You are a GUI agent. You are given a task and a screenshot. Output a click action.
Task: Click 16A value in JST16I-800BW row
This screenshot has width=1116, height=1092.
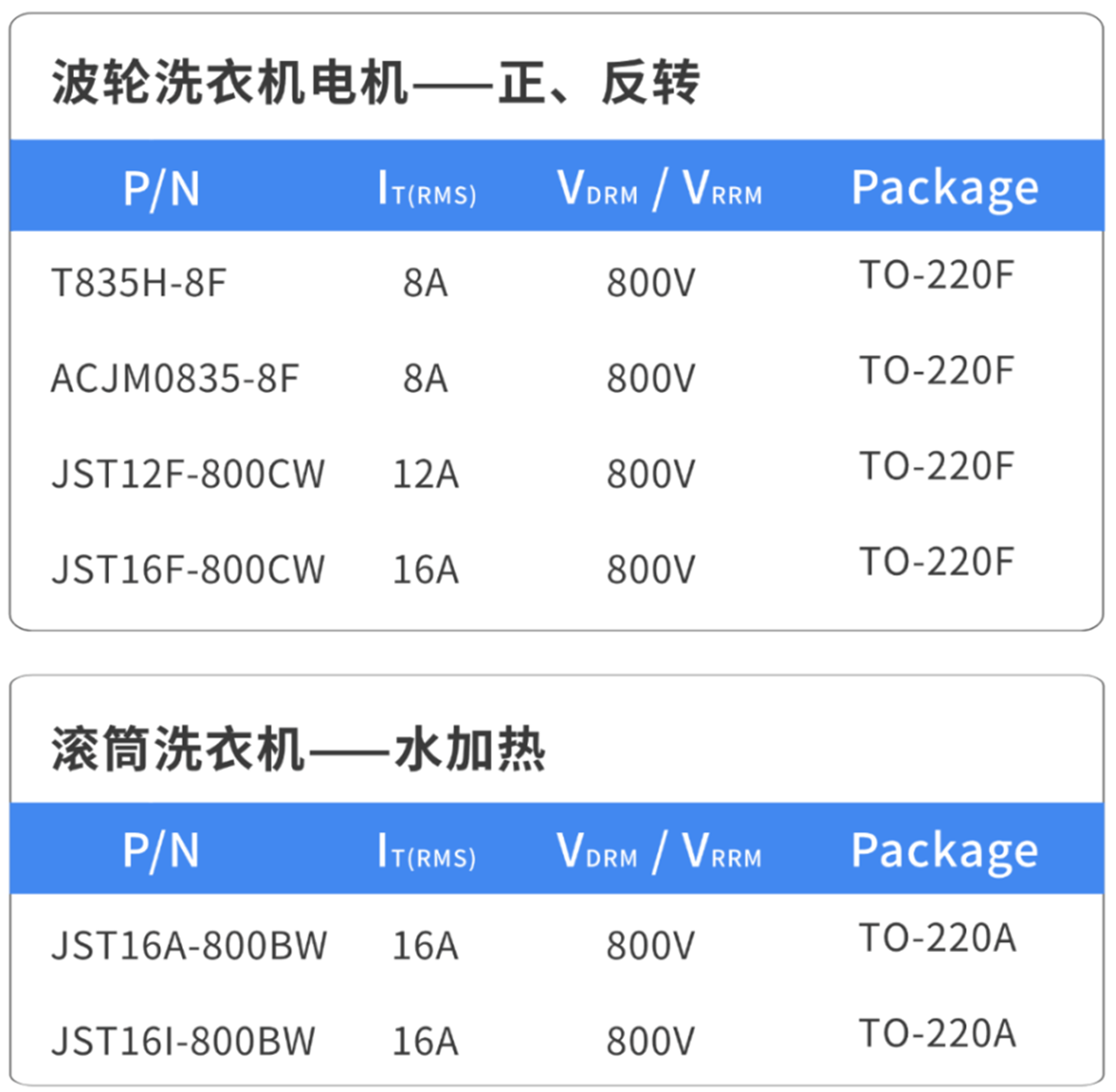click(426, 1041)
